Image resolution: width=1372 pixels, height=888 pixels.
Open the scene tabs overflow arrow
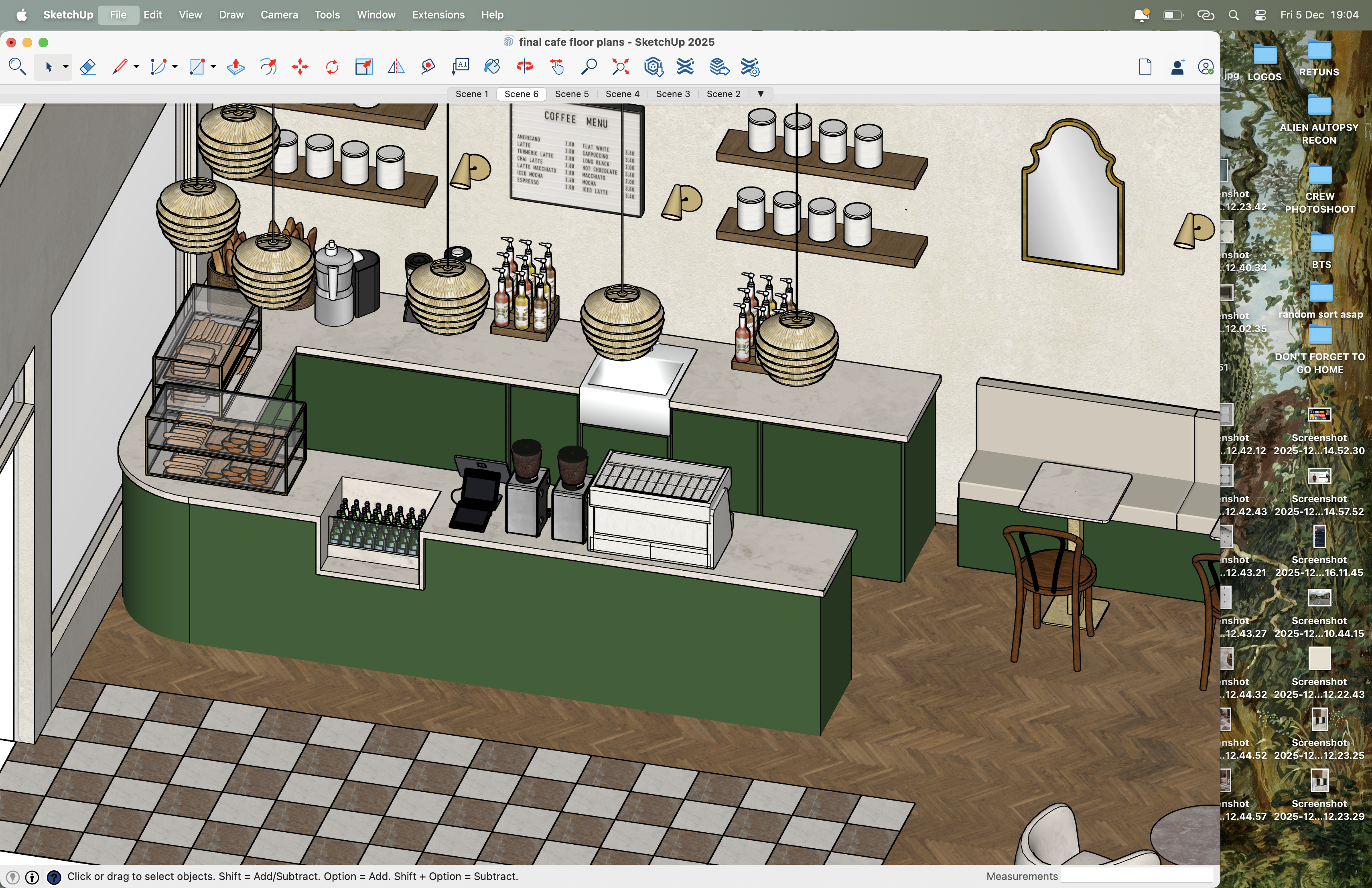click(760, 94)
